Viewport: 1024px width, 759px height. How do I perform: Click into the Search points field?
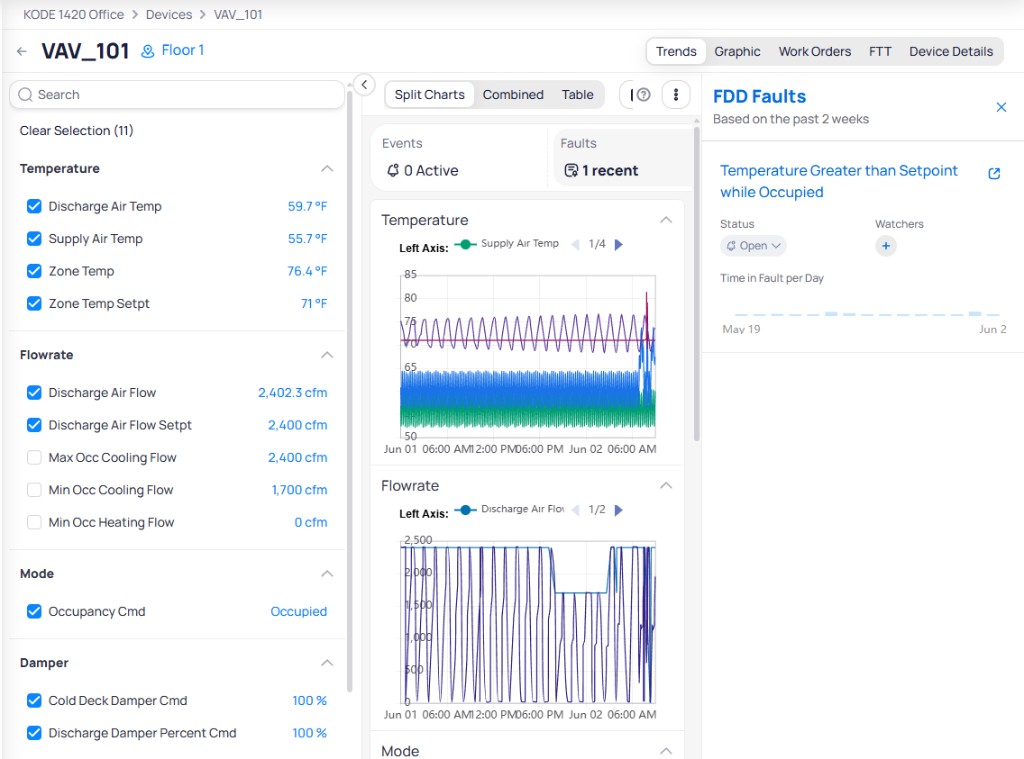coord(177,95)
